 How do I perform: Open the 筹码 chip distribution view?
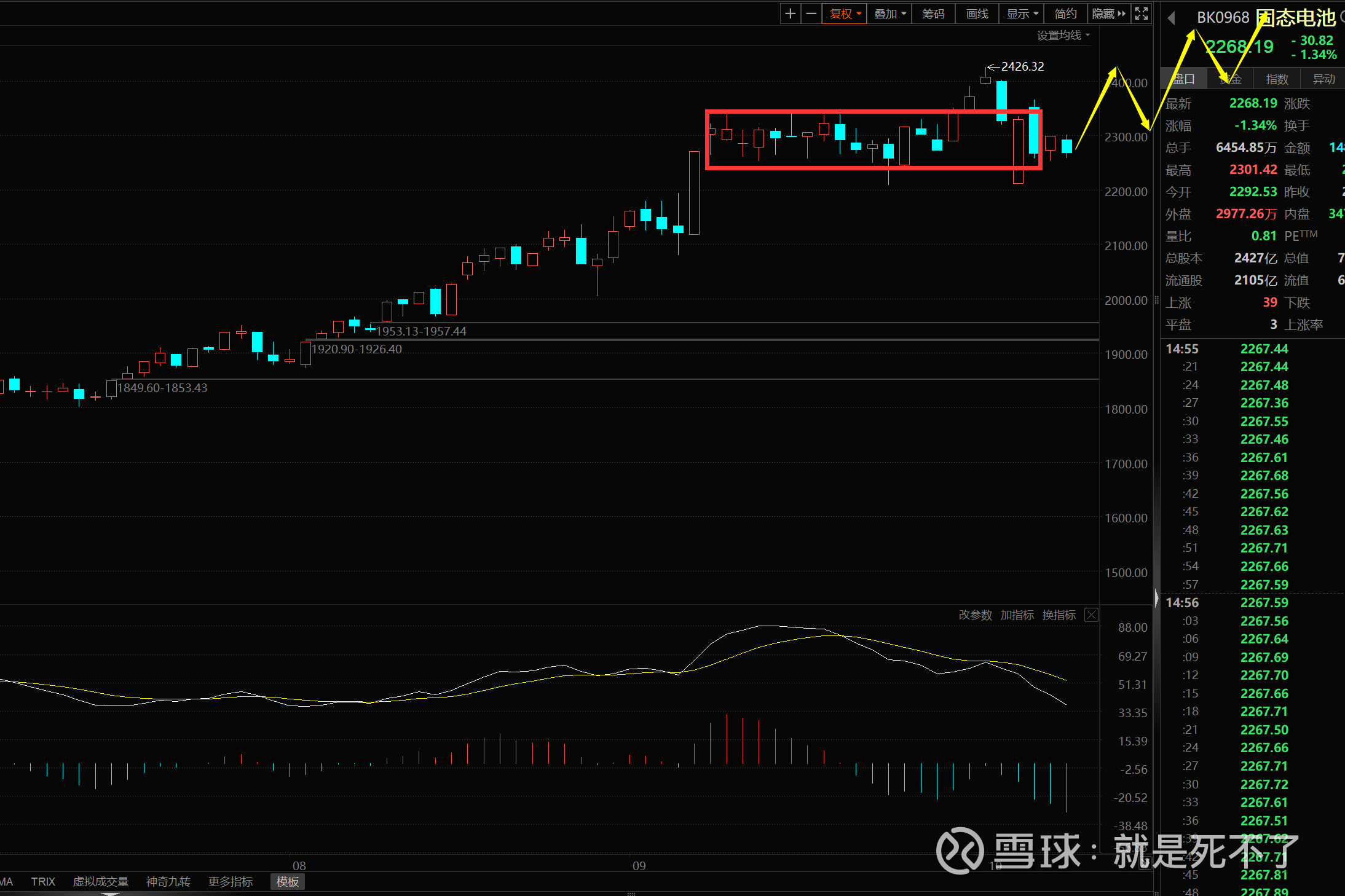click(933, 14)
